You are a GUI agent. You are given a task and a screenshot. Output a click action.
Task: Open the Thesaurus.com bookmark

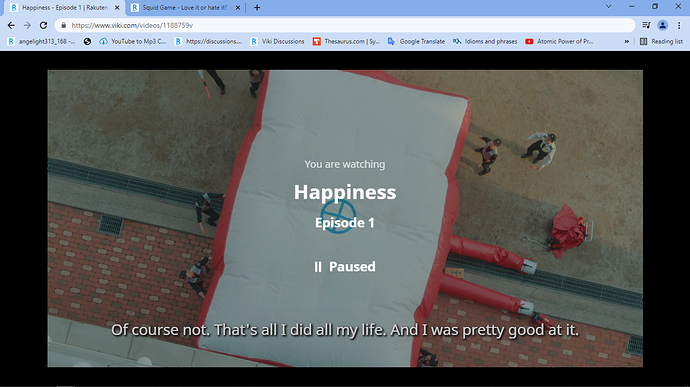346,41
